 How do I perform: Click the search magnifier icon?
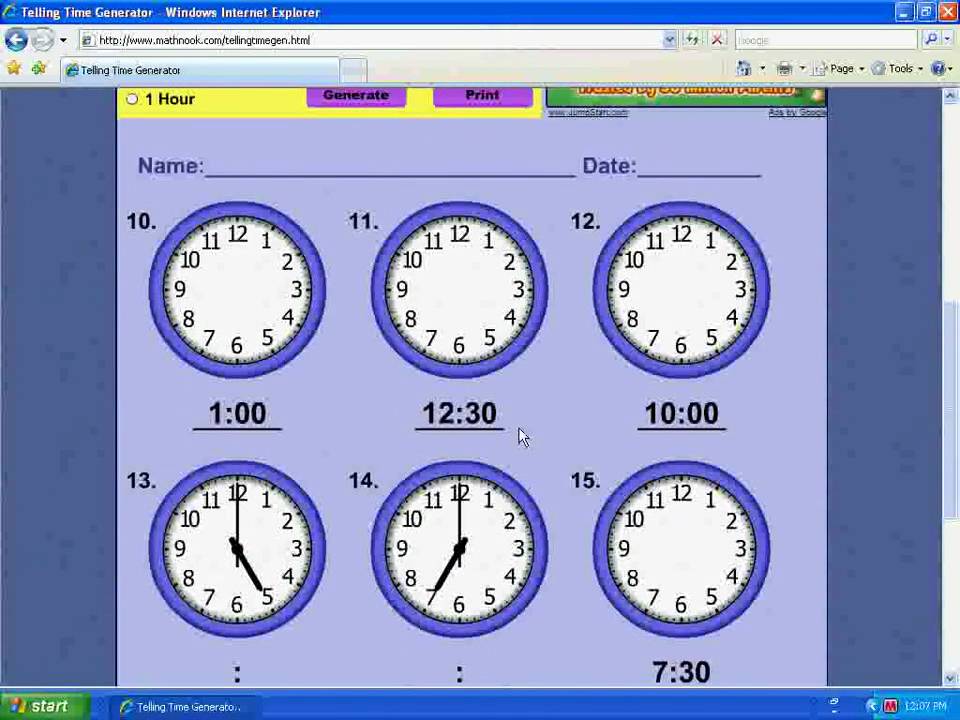pyautogui.click(x=931, y=40)
